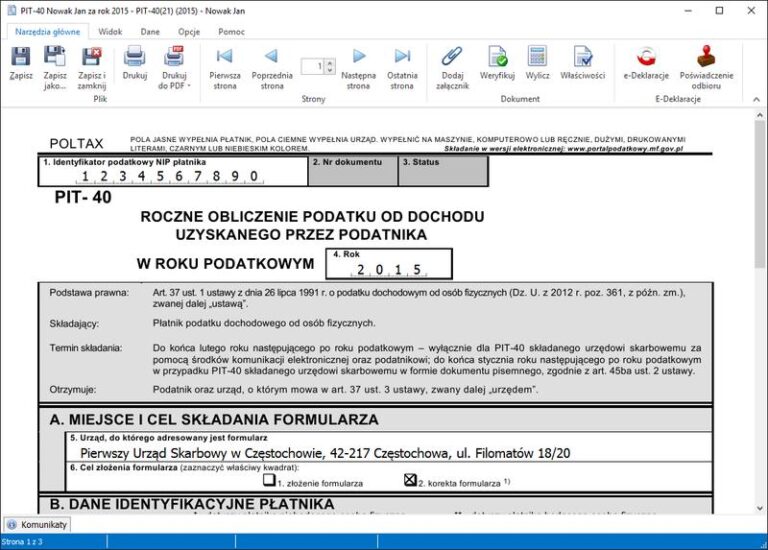
Task: Click the NIP płatnika field
Action: coord(173,171)
